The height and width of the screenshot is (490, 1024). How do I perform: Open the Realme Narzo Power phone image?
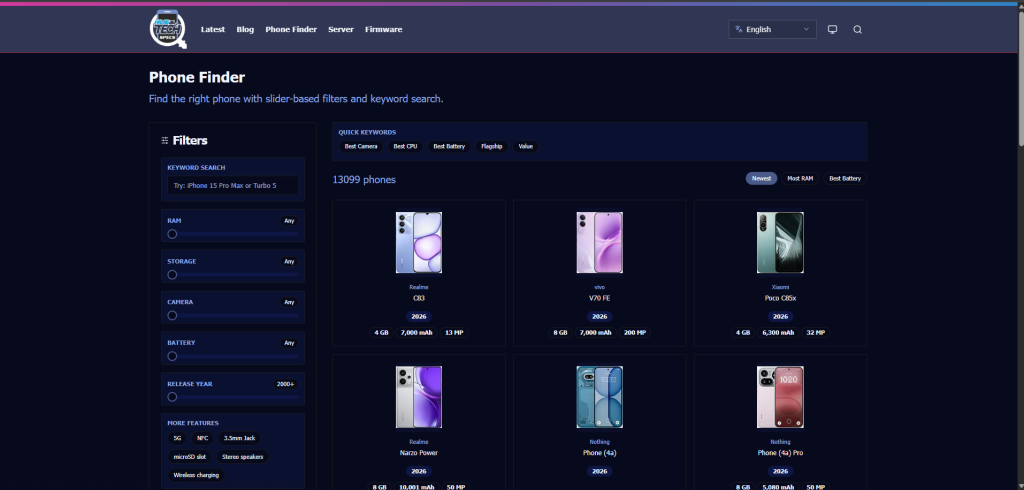(419, 397)
